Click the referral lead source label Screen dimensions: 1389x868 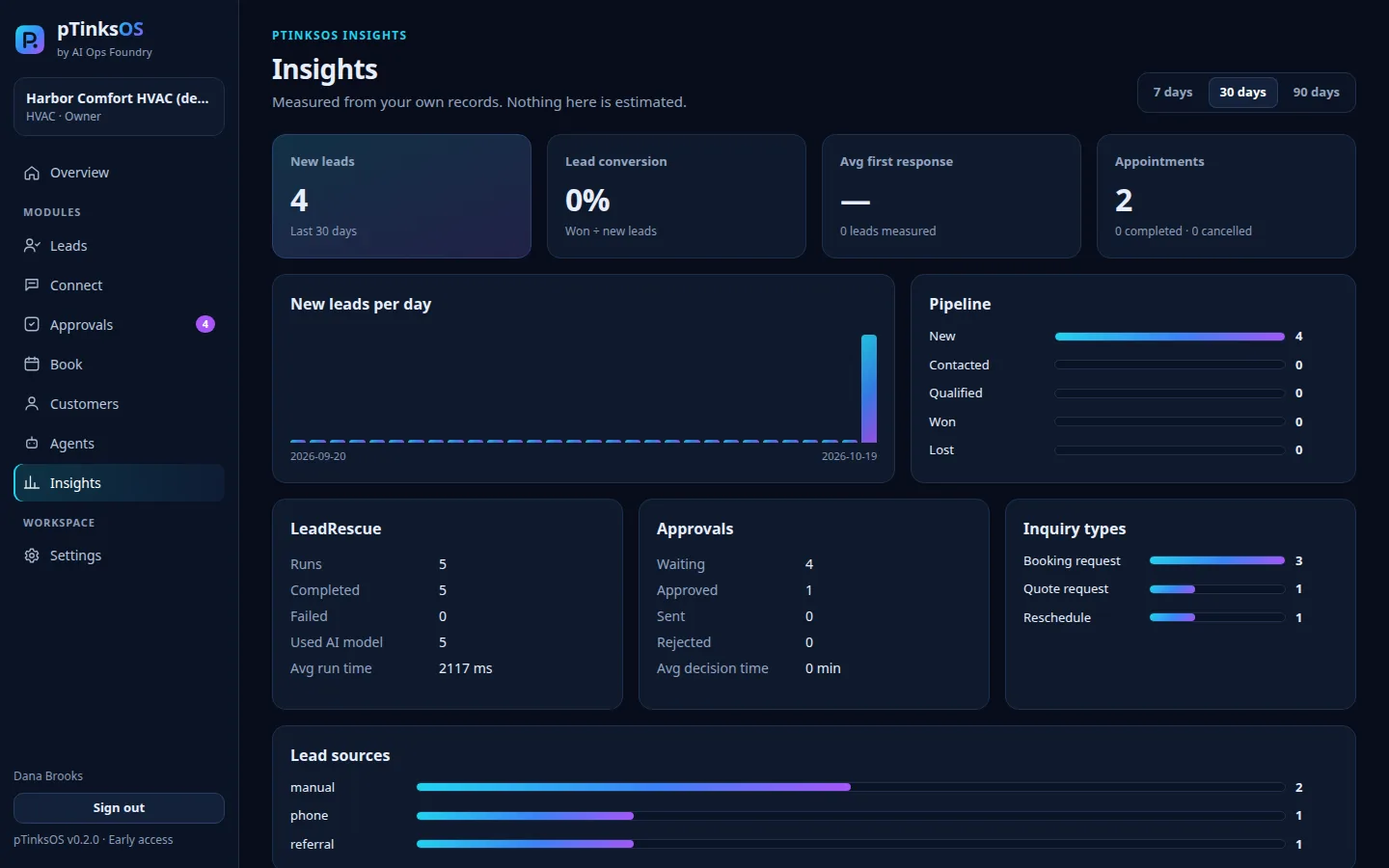(313, 844)
